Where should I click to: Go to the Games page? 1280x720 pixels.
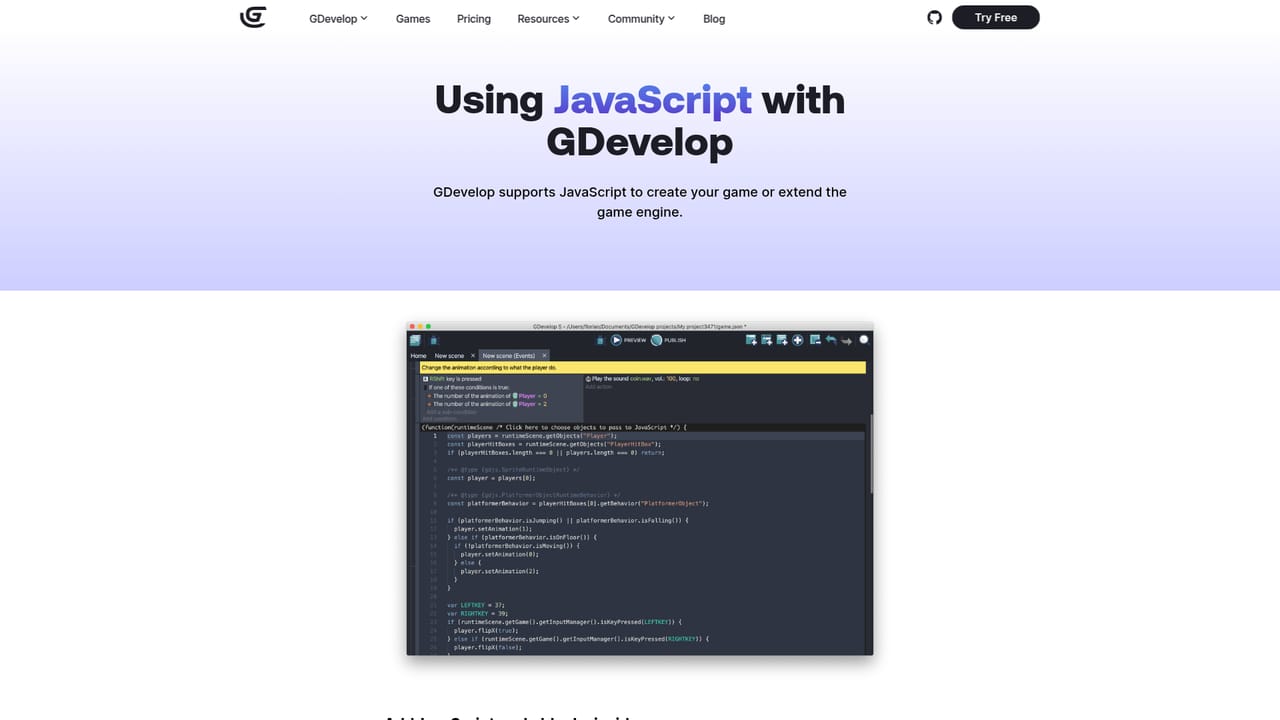(x=413, y=19)
